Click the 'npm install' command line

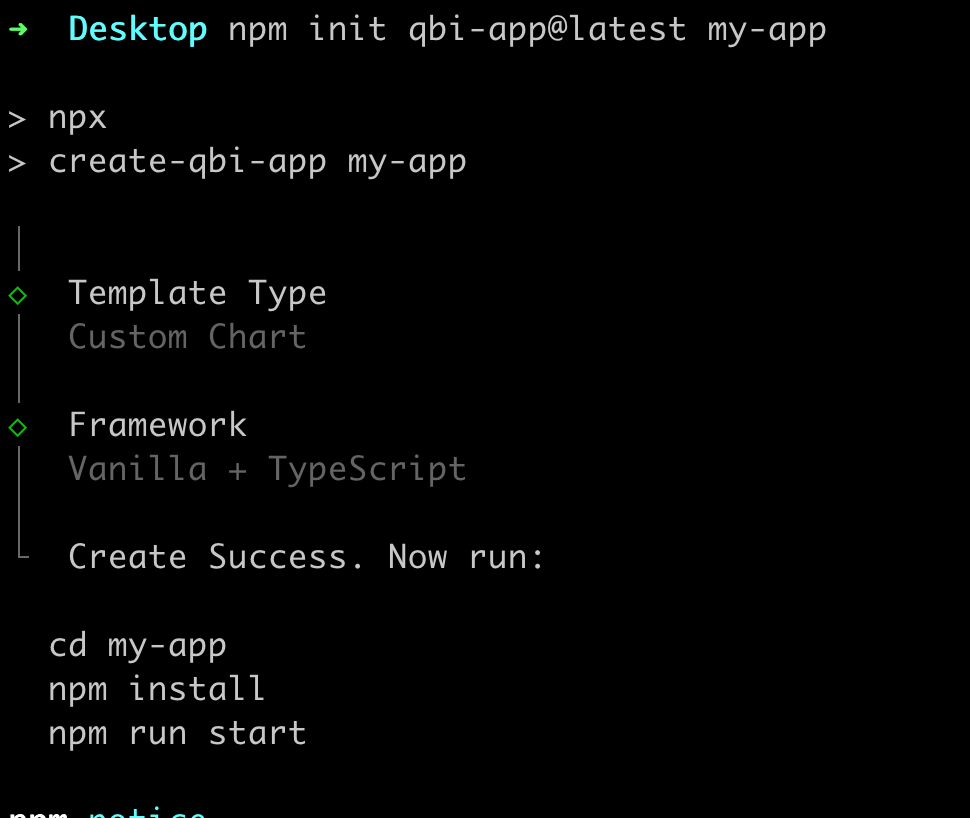[x=157, y=689]
